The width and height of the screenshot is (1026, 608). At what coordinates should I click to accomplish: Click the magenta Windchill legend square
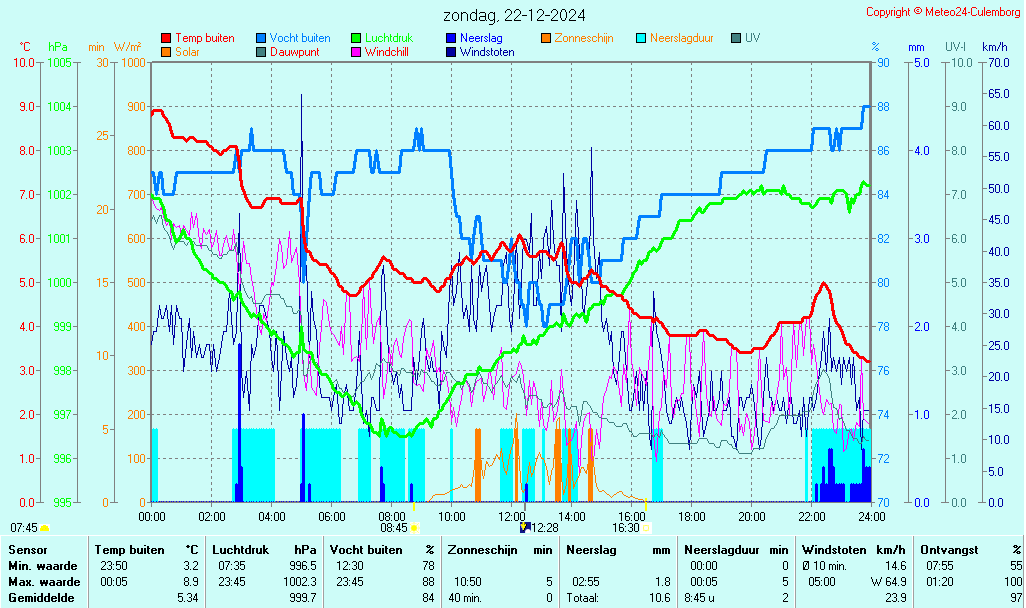pos(356,52)
